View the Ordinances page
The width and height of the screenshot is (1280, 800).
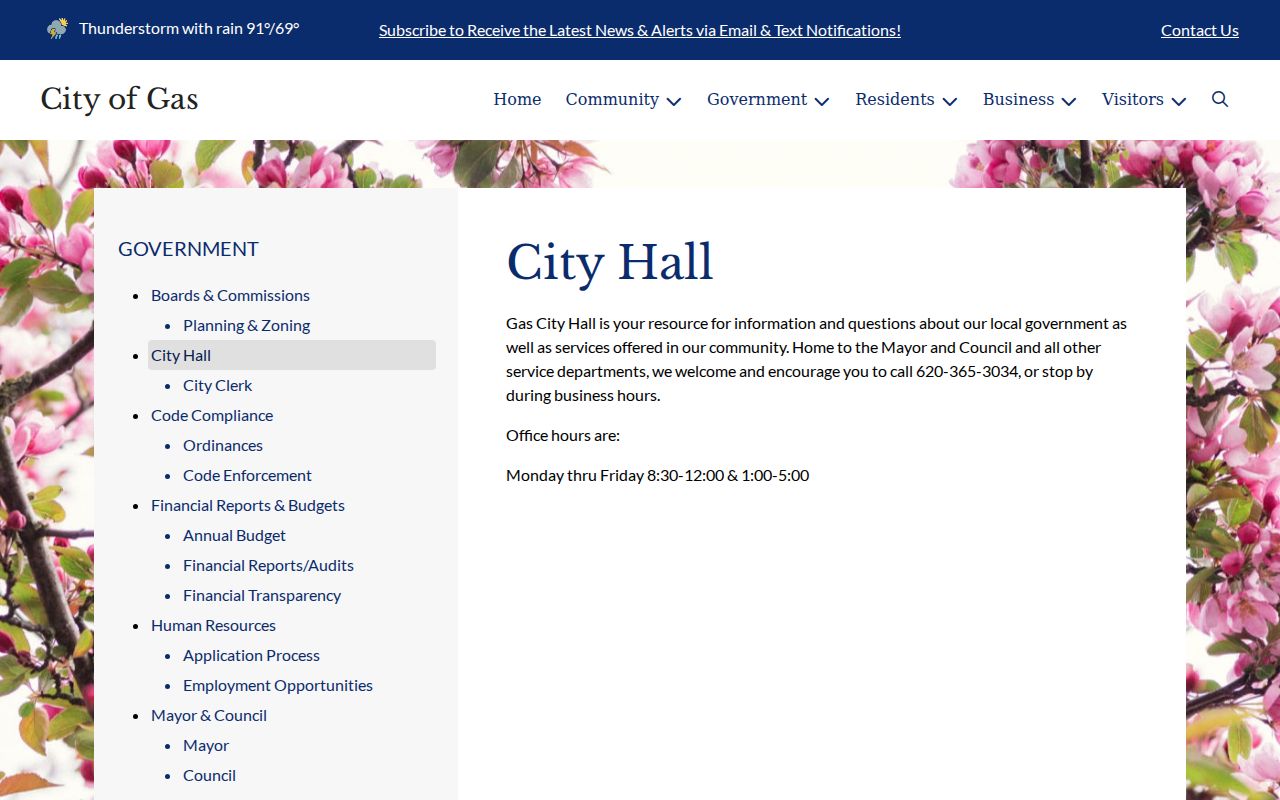(223, 445)
